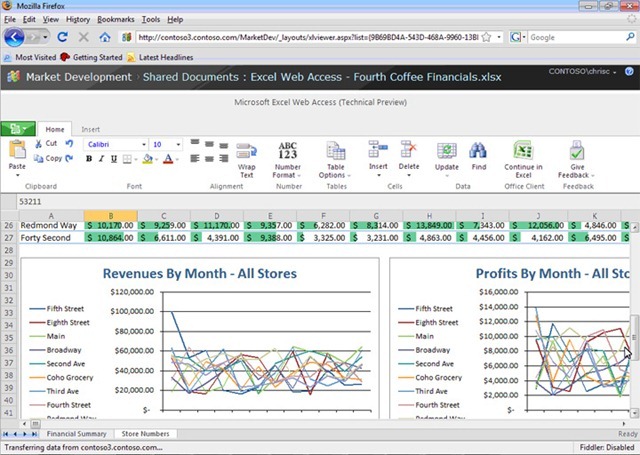
Task: Open Table Options menu
Action: 335,160
